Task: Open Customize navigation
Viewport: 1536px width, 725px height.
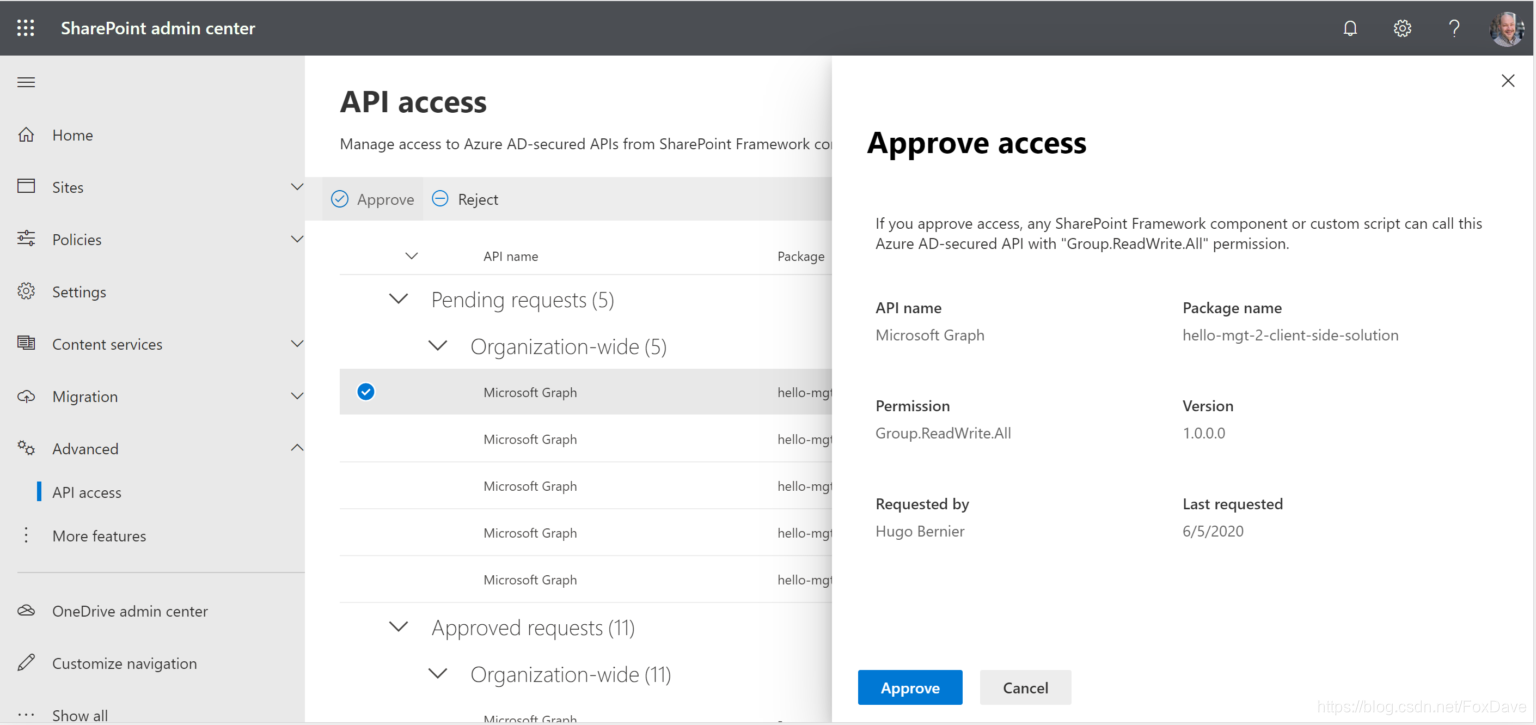Action: pos(125,663)
